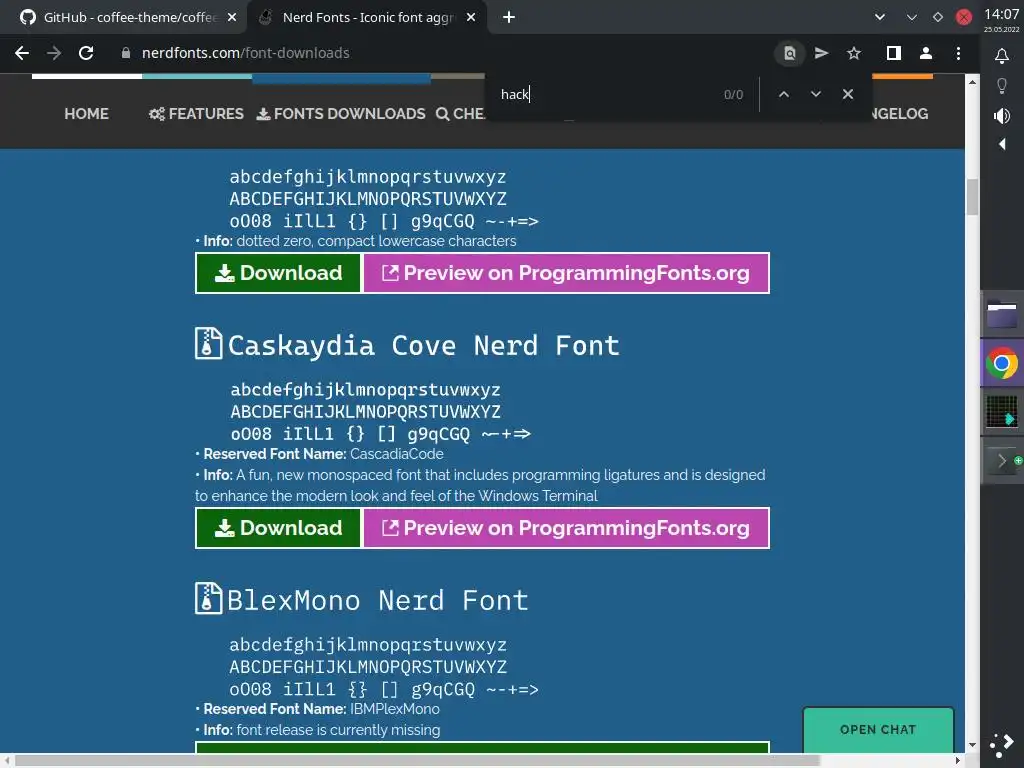Open the application launcher at panel bottom
Screen dimensions: 1024x768
tap(1002, 744)
